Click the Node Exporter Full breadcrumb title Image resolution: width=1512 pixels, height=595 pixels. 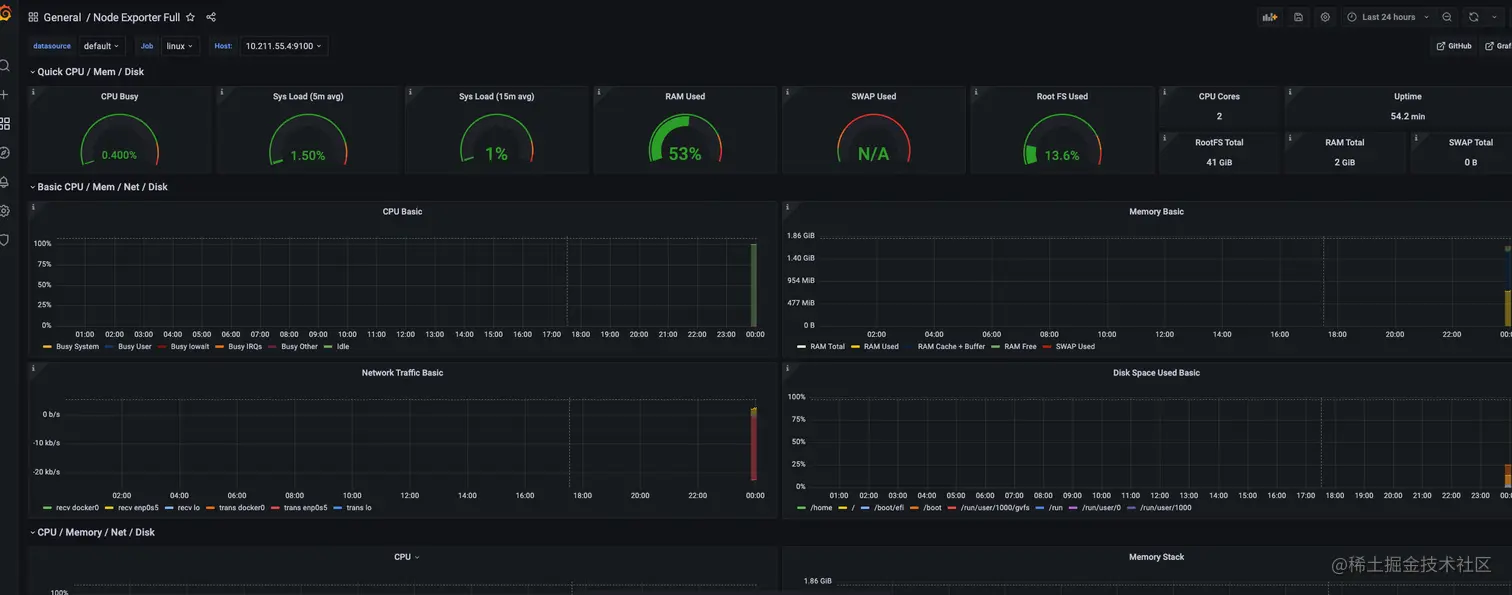tap(137, 17)
